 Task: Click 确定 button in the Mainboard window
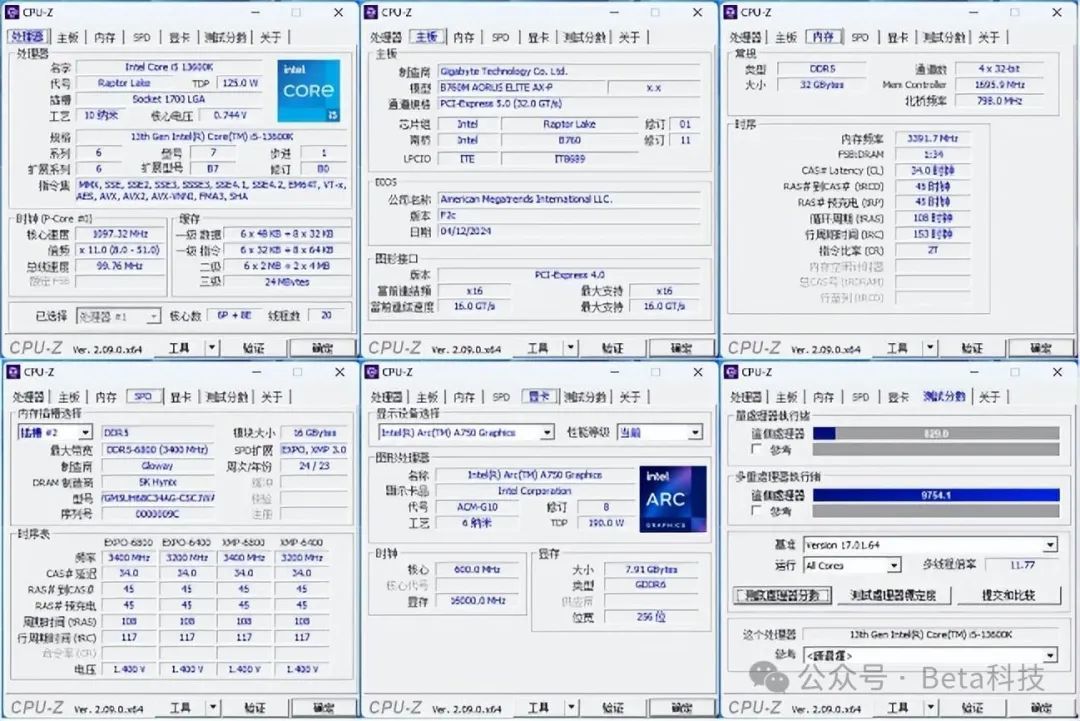coord(681,348)
